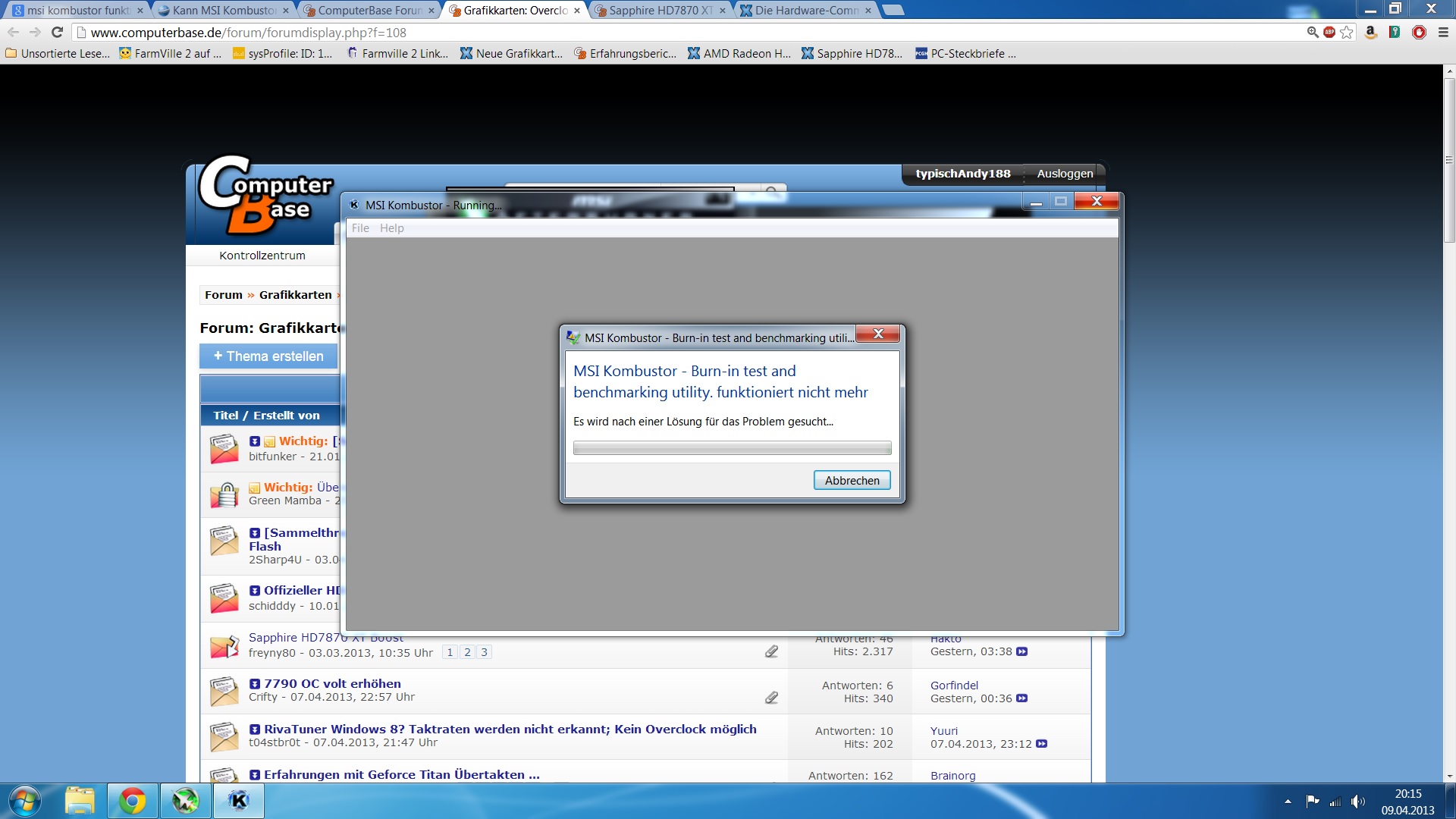Go to page 3 of Sapphire thread
This screenshot has width=1456, height=819.
coord(484,652)
